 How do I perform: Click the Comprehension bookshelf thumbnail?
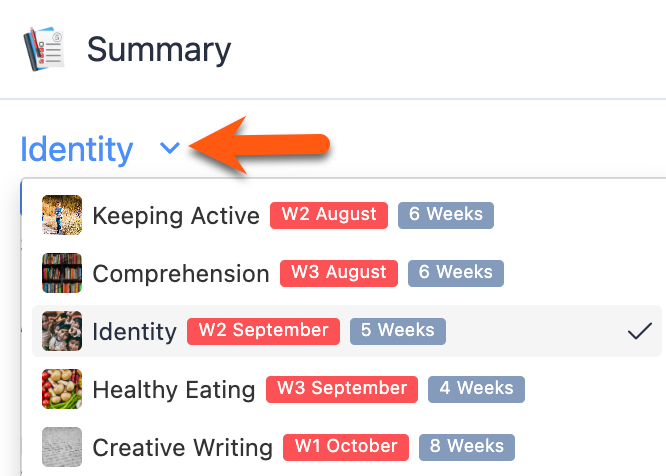point(62,273)
